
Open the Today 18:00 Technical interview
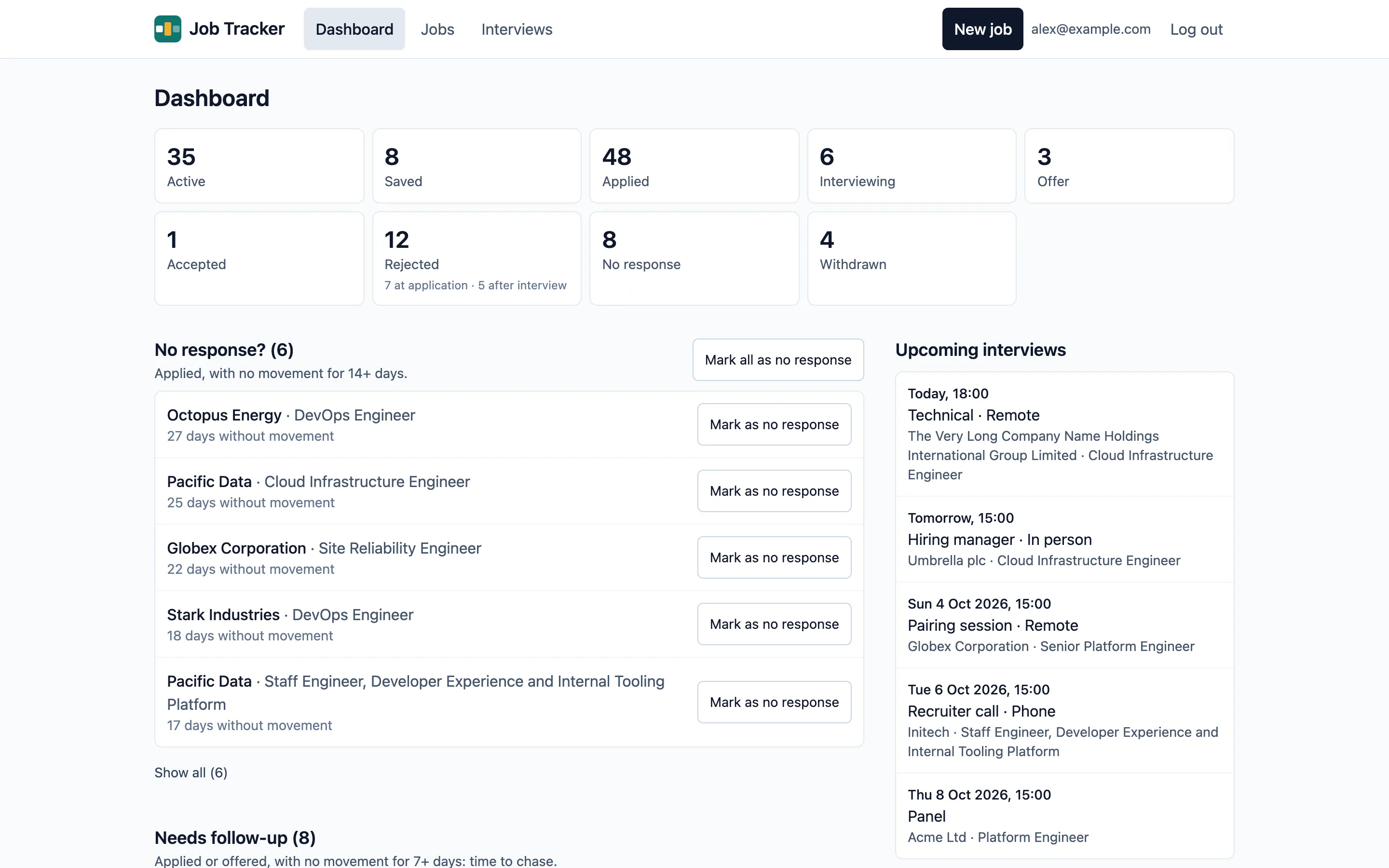(x=1065, y=434)
